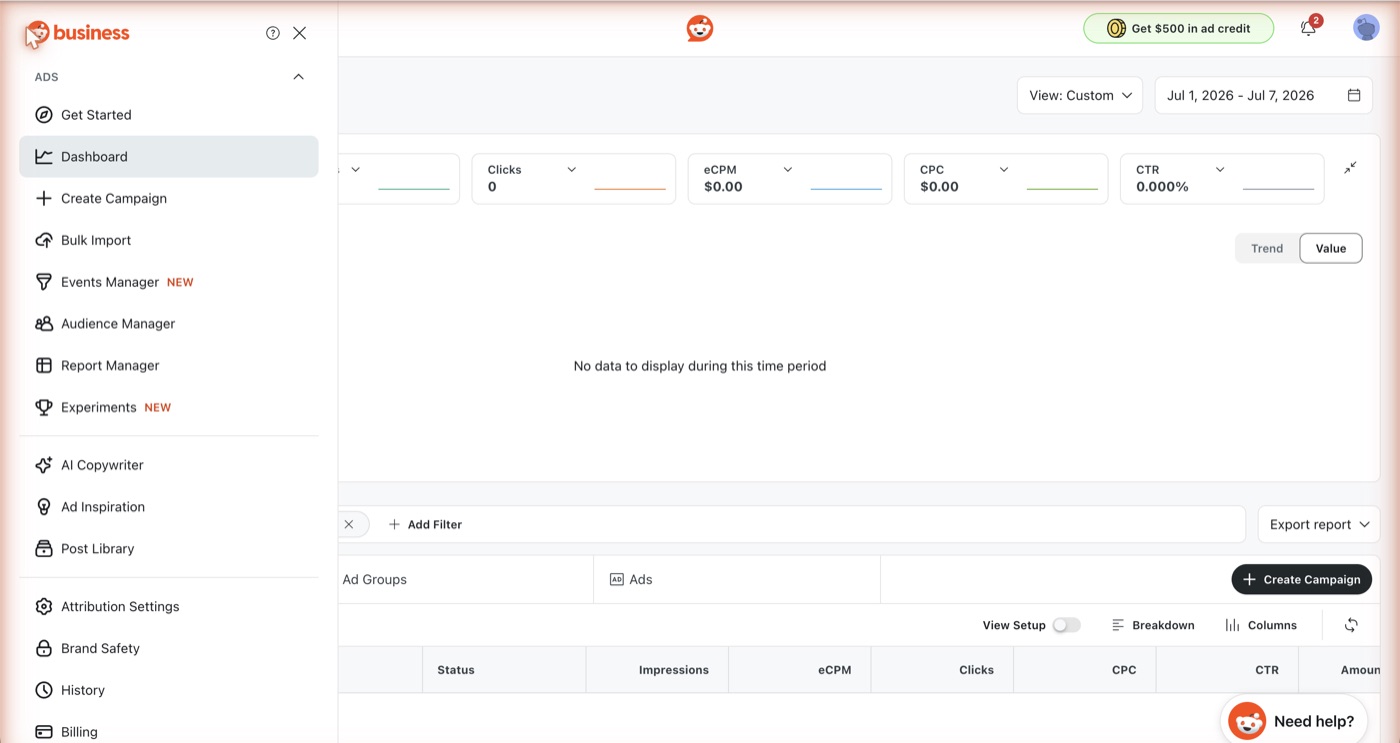Viewport: 1400px width, 743px height.
Task: Click the Create Campaign plus icon in sidebar
Action: 44,199
